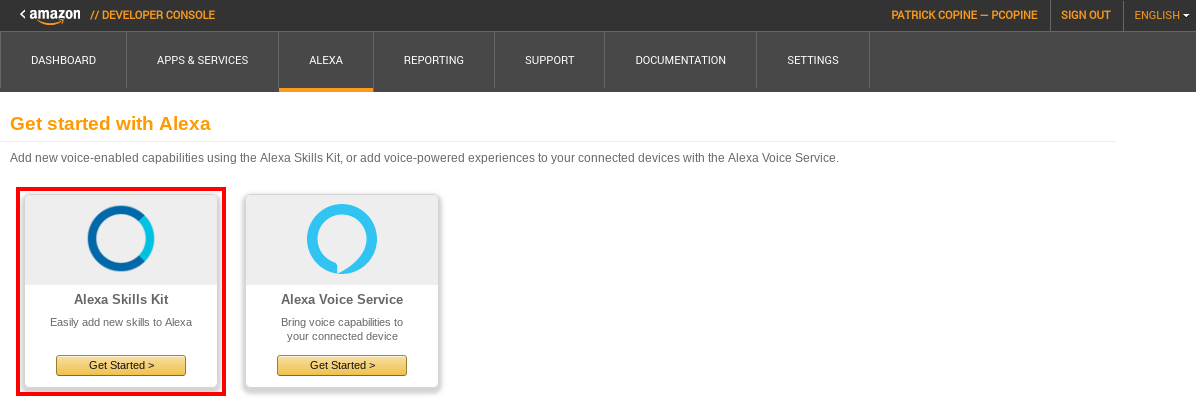Click Get Started under Alexa Skills Kit

121,365
